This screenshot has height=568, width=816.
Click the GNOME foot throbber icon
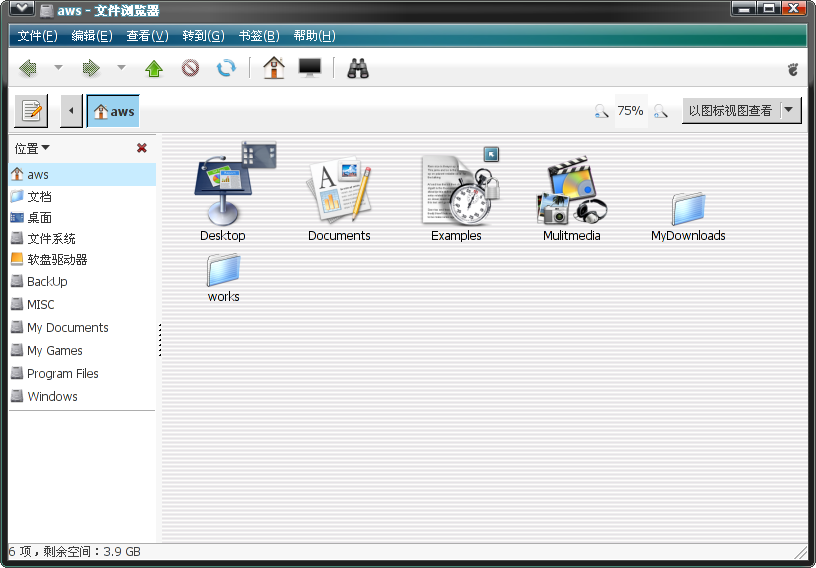coord(793,69)
